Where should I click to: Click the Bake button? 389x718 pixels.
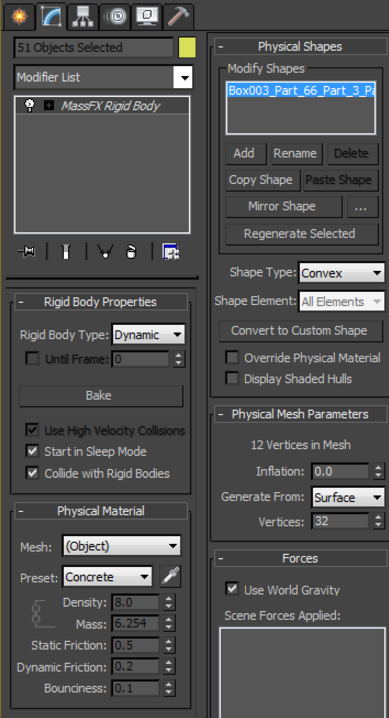(x=101, y=395)
